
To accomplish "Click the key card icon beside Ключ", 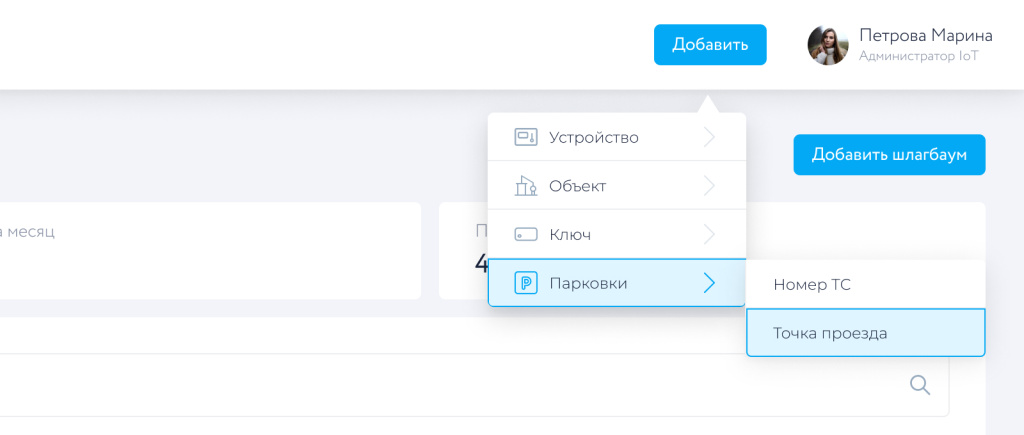I will [526, 235].
